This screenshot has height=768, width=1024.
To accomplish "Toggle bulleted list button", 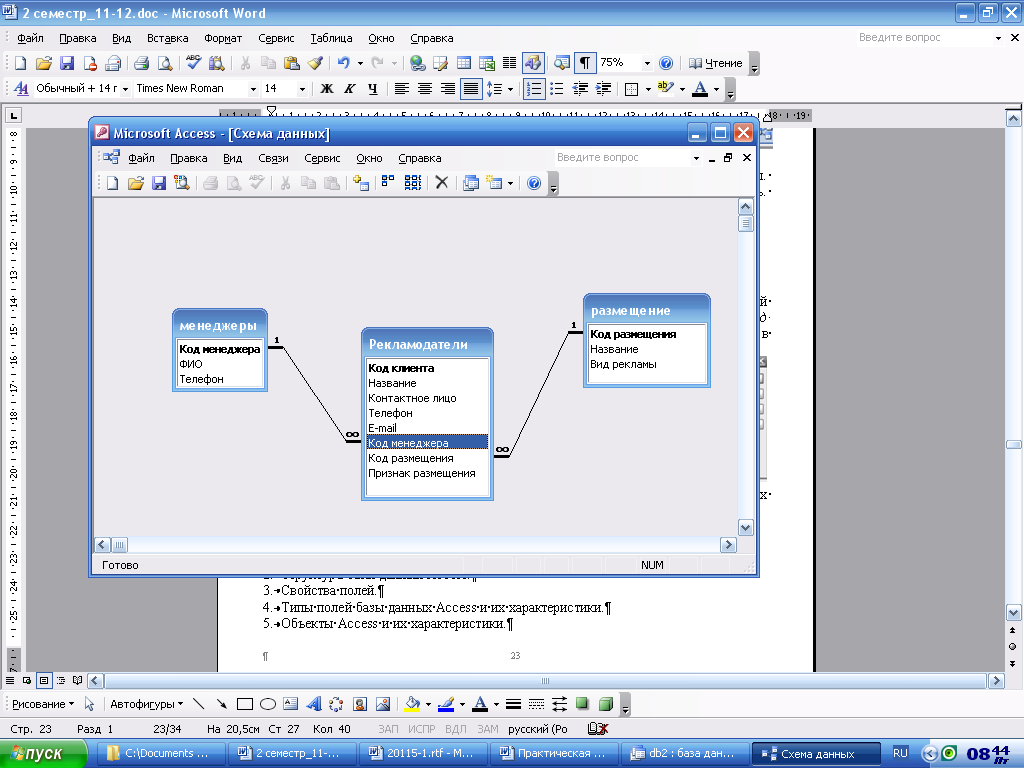I will 557,88.
